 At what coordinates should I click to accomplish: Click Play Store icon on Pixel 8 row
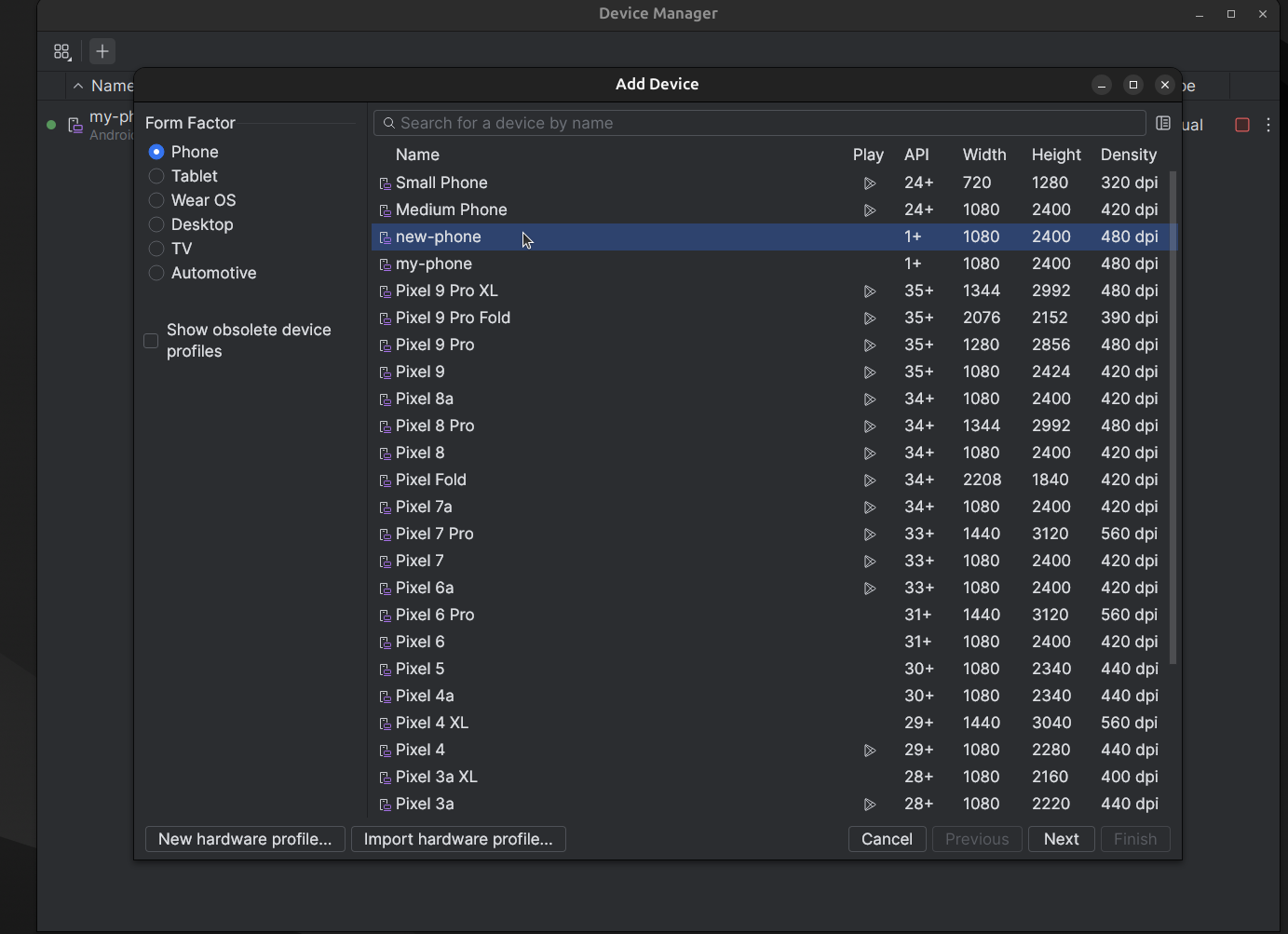coord(869,453)
